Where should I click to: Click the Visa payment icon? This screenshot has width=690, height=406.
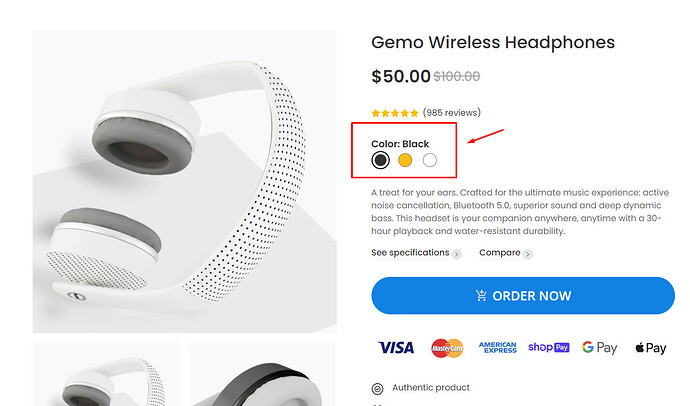click(x=396, y=347)
